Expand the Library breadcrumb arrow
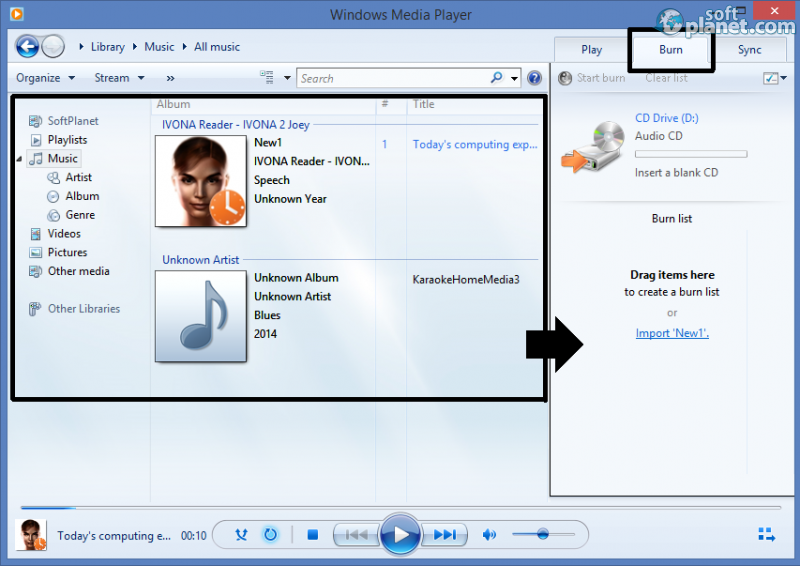 coord(81,47)
